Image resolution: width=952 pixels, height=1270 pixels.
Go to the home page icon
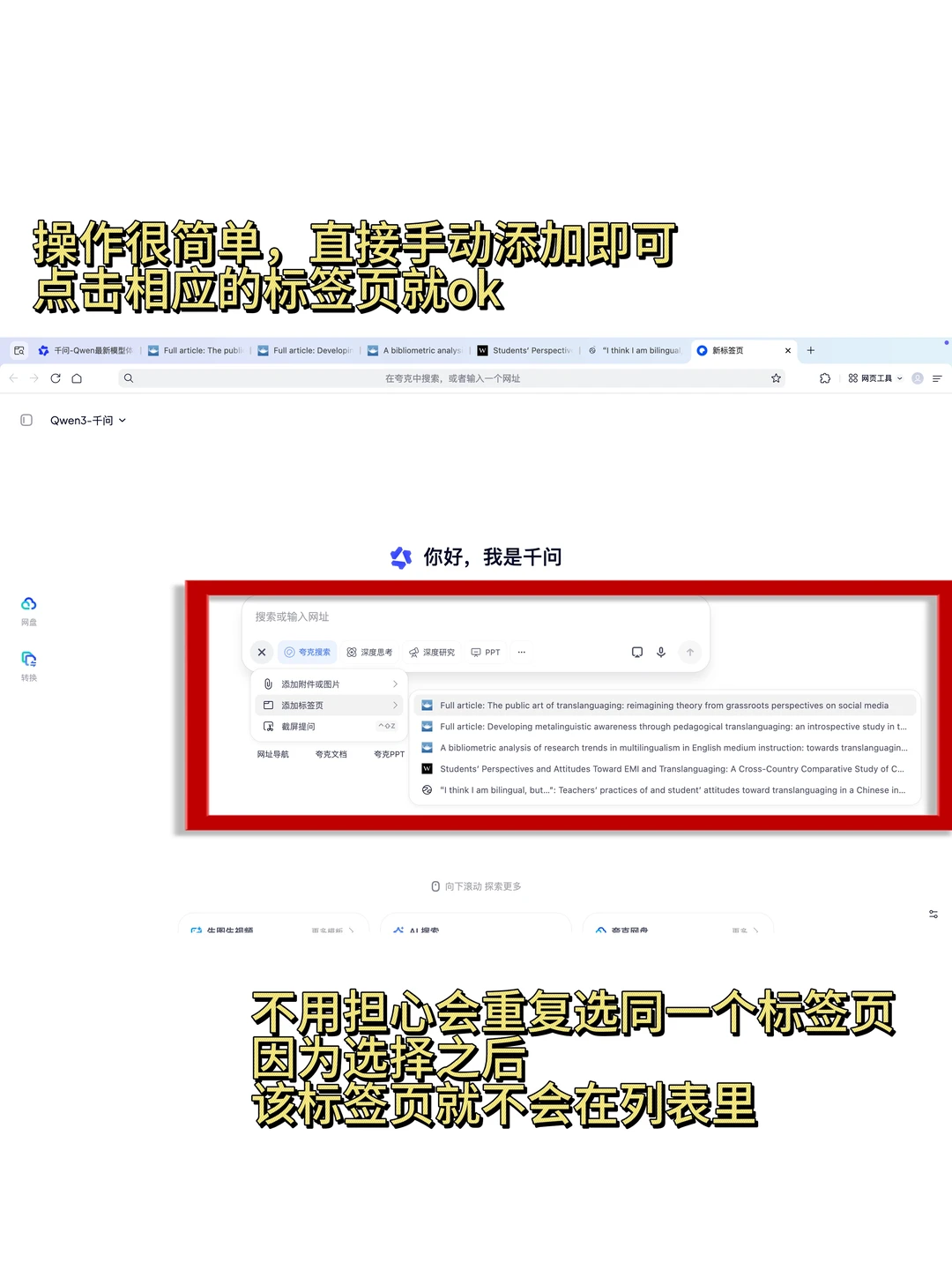pyautogui.click(x=77, y=378)
